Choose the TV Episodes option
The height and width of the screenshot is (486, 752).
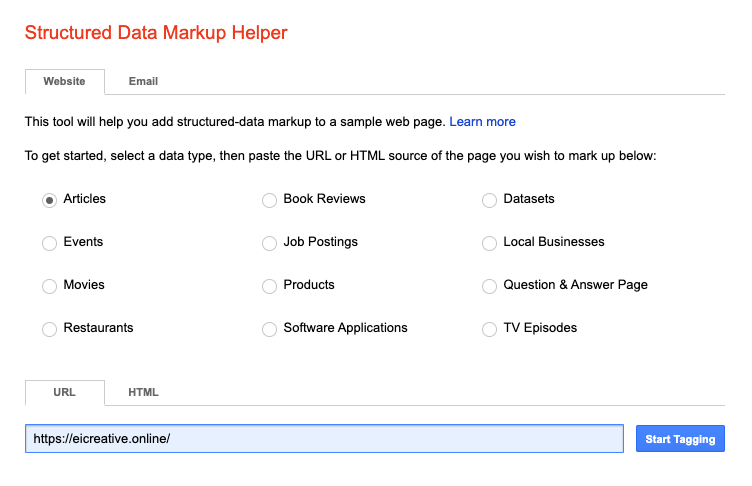489,329
